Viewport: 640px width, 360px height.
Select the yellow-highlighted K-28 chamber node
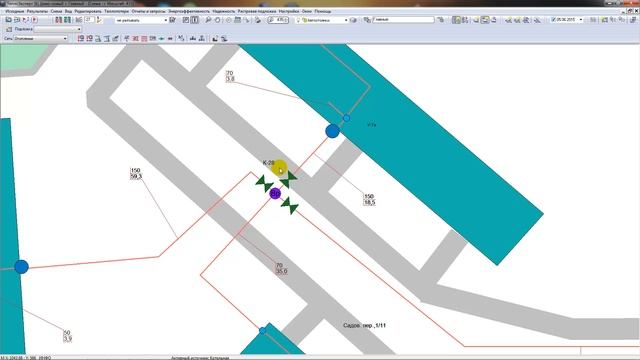280,168
